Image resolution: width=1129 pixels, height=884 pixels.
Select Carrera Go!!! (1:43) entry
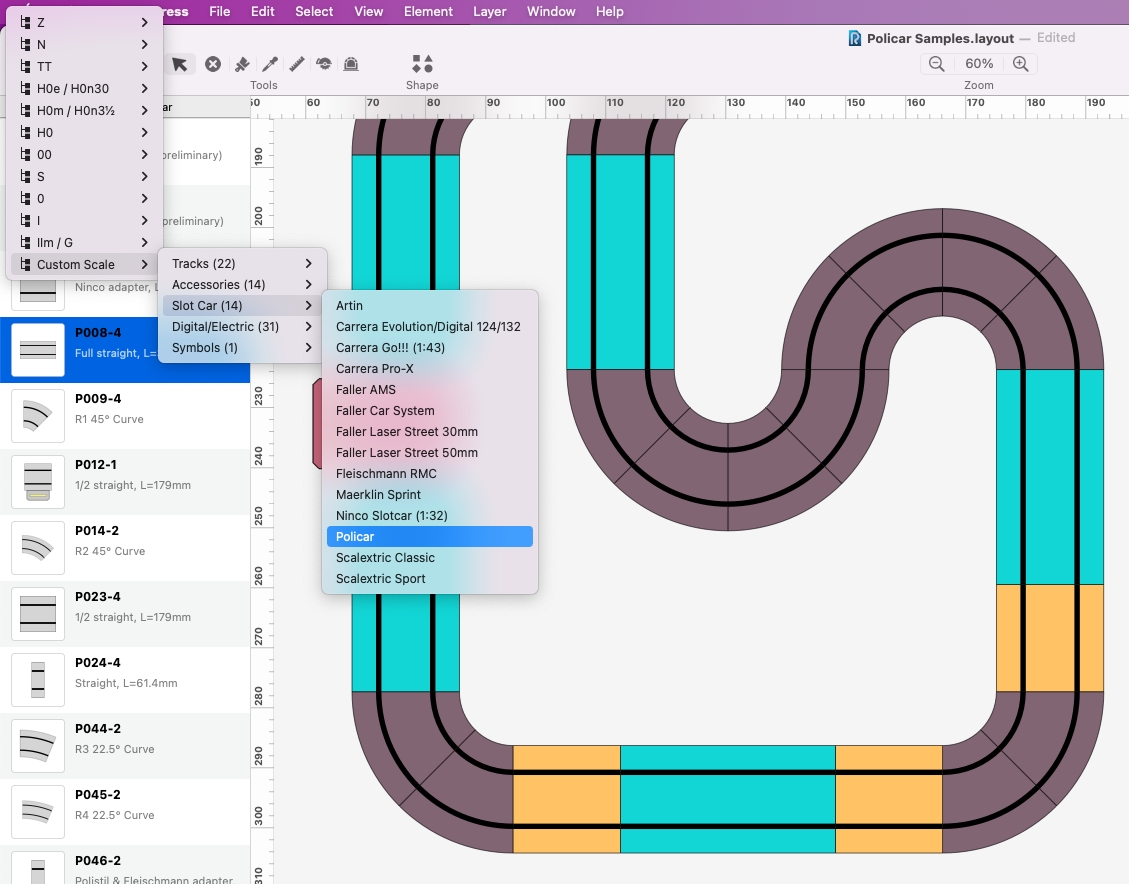[390, 348]
